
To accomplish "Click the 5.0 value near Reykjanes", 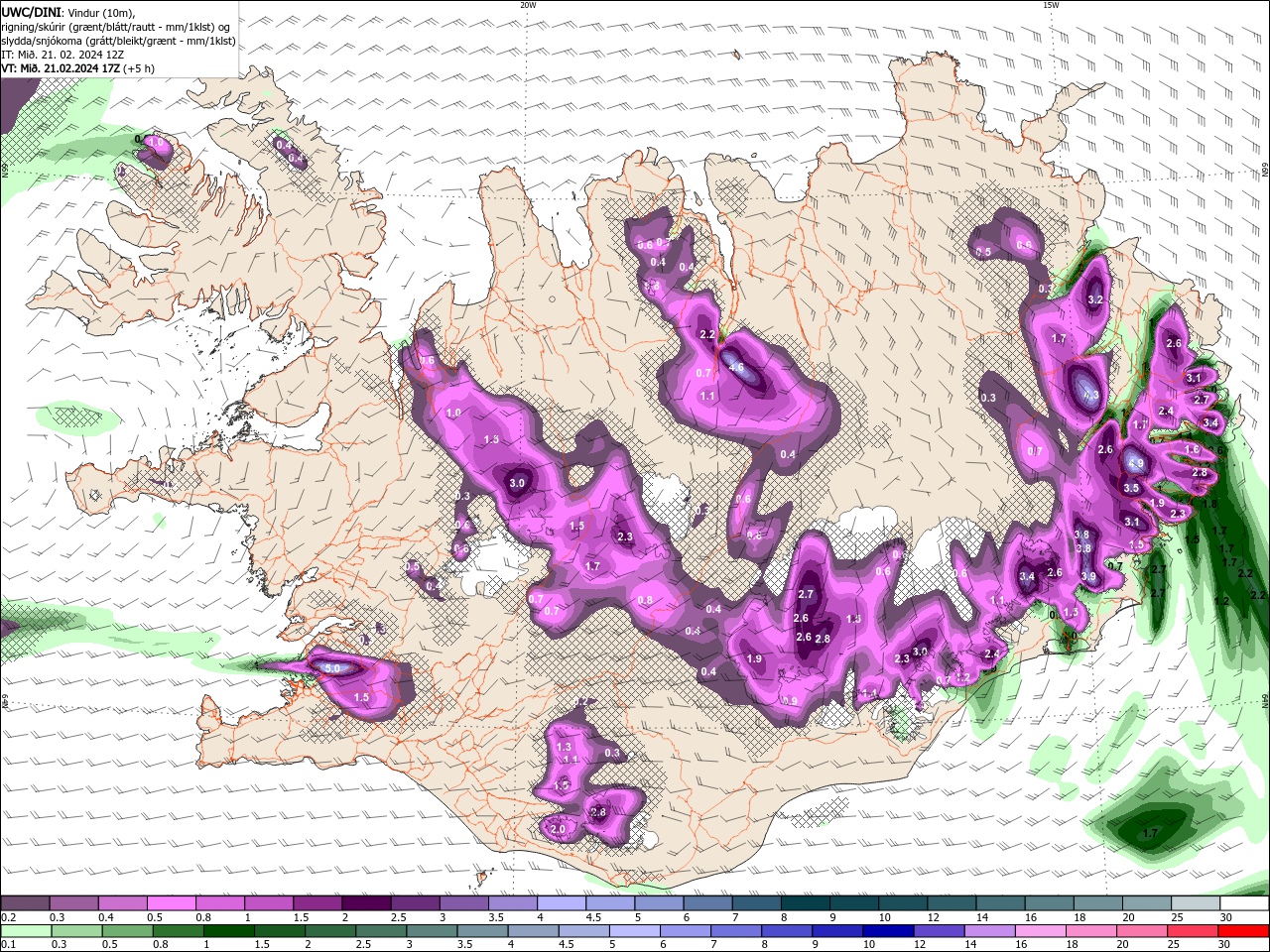I will [333, 669].
